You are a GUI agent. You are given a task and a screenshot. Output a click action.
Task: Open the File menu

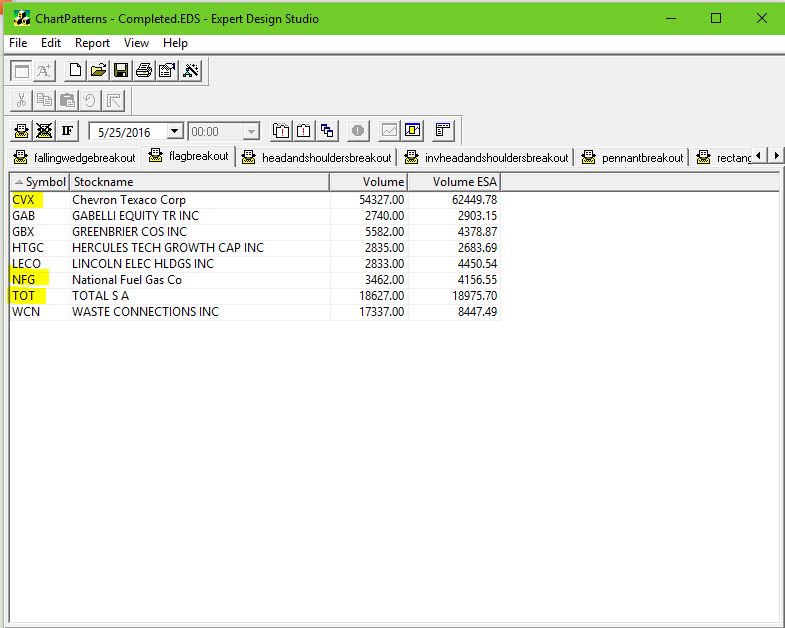click(x=18, y=43)
